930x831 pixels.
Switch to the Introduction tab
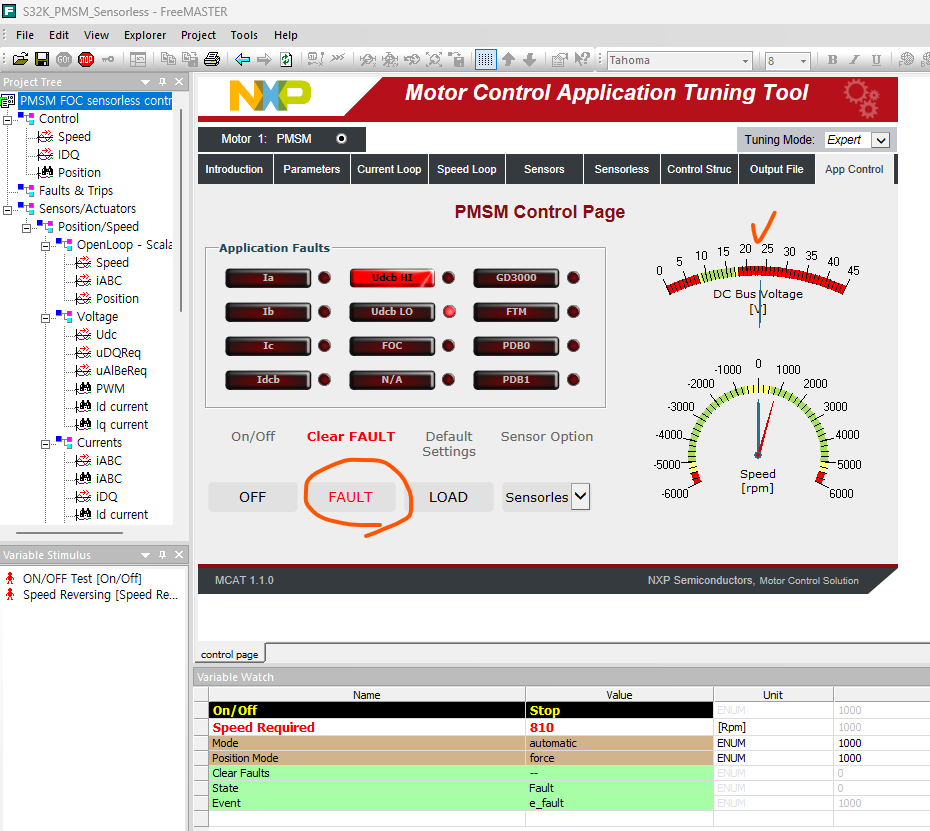tap(234, 169)
